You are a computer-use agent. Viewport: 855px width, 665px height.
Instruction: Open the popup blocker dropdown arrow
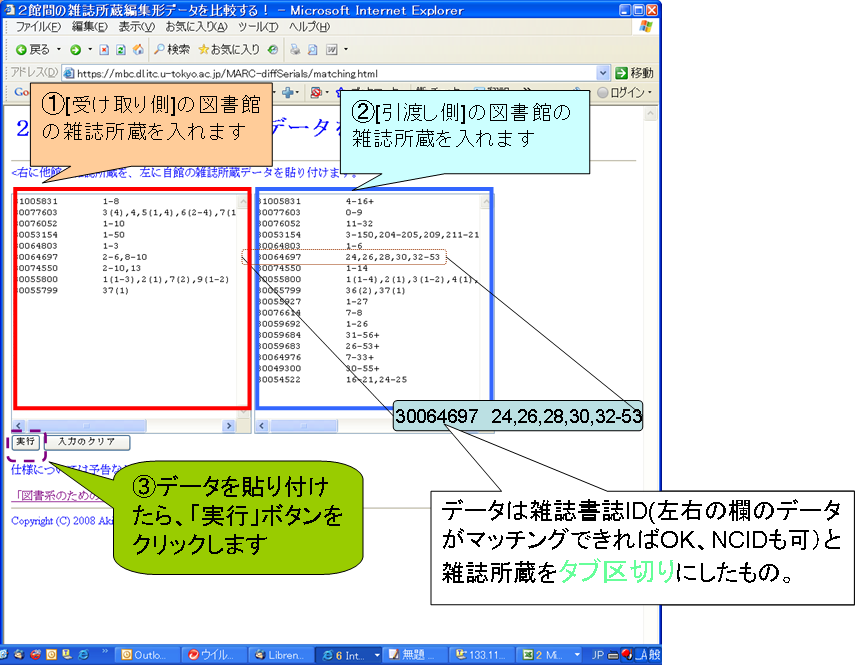click(327, 93)
